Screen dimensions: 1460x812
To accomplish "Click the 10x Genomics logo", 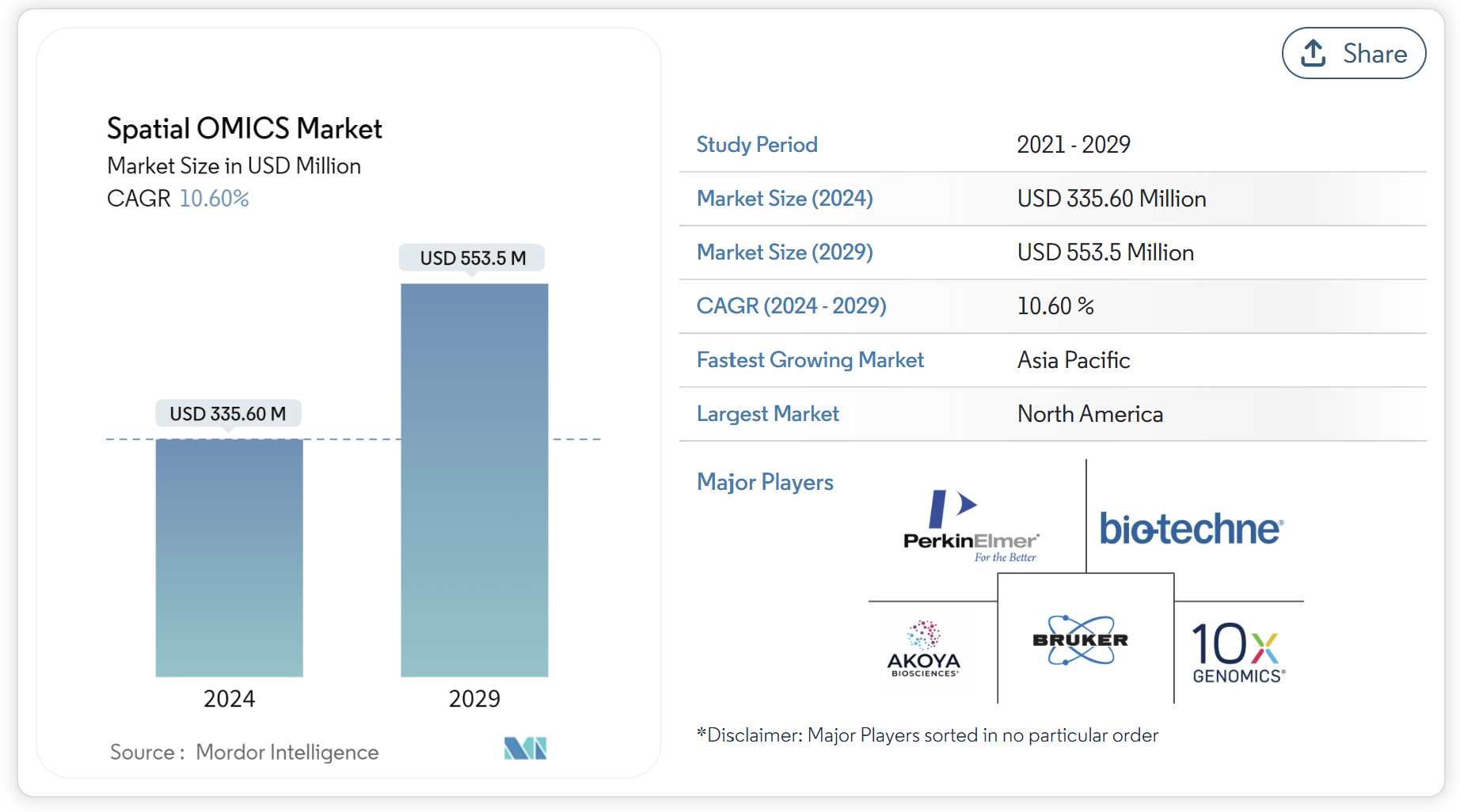I will click(1239, 653).
